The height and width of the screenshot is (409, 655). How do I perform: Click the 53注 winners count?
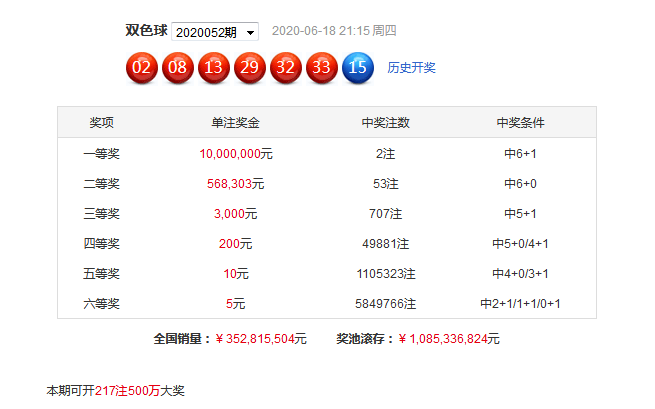point(386,184)
